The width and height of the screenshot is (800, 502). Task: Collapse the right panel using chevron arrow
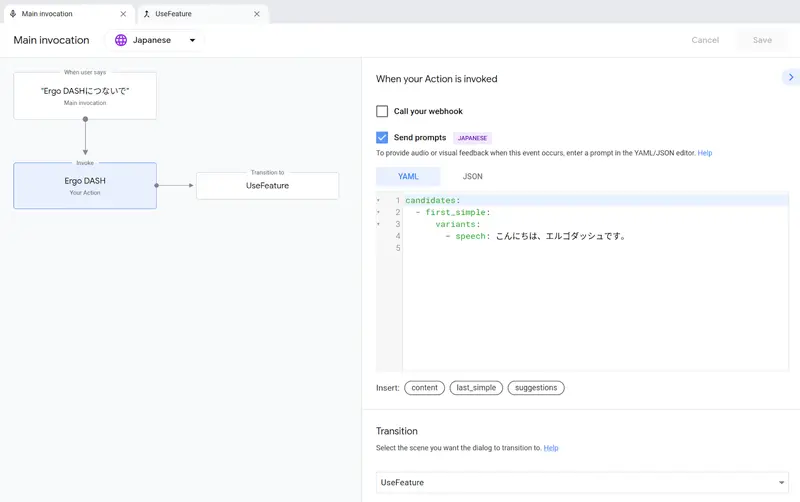(791, 77)
